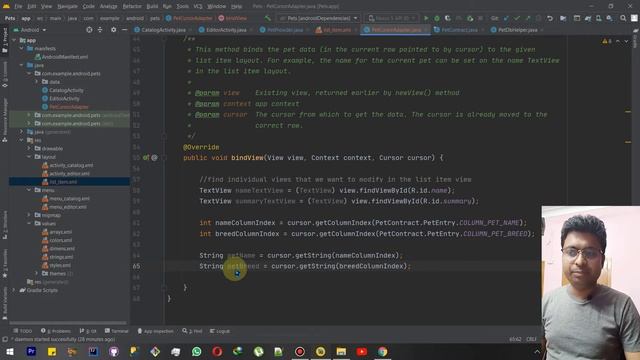Collapse the app module node
Viewport: 640px width, 360px height.
coord(14,40)
